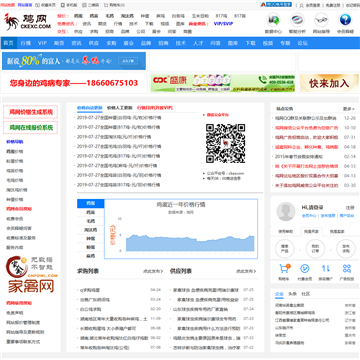Switch to the 头条 tab
Screen dimensions: 360x360
click(x=292, y=294)
